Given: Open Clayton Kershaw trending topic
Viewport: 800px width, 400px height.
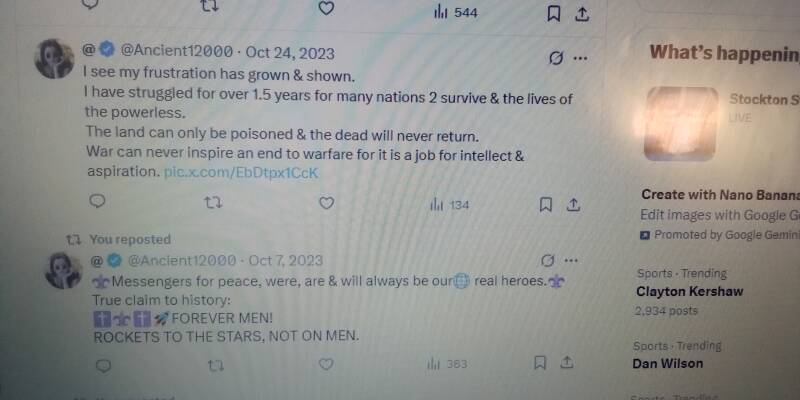Looking at the screenshot, I should (x=689, y=291).
